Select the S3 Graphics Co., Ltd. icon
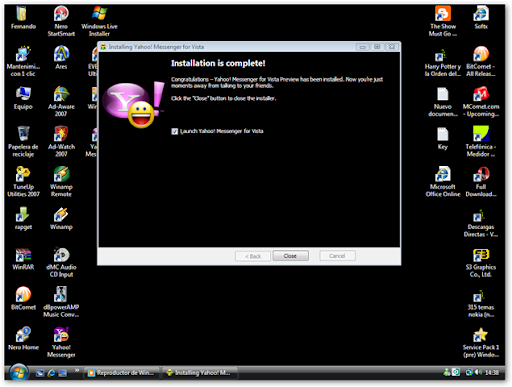This screenshot has height=387, width=512. pos(481,263)
